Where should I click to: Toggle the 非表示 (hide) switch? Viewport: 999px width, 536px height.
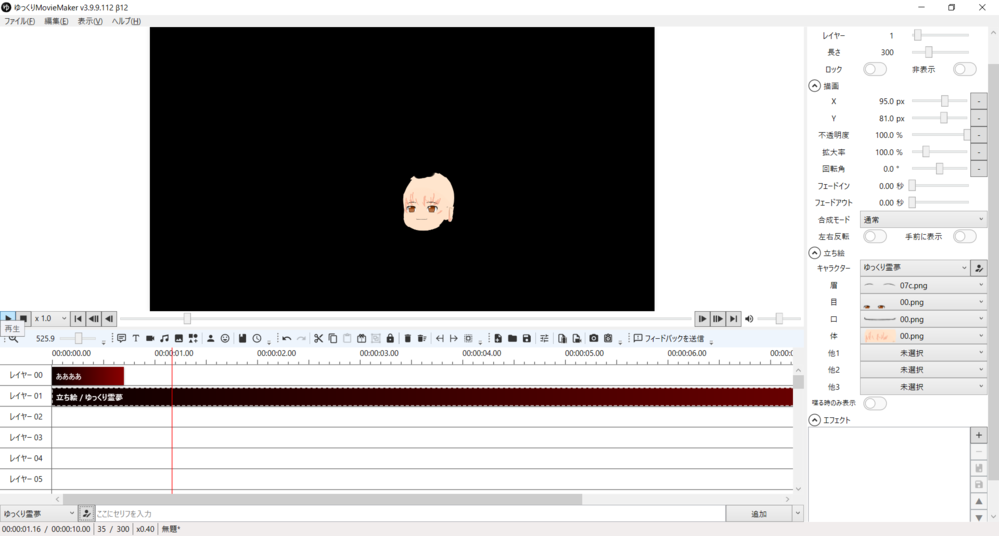(964, 69)
